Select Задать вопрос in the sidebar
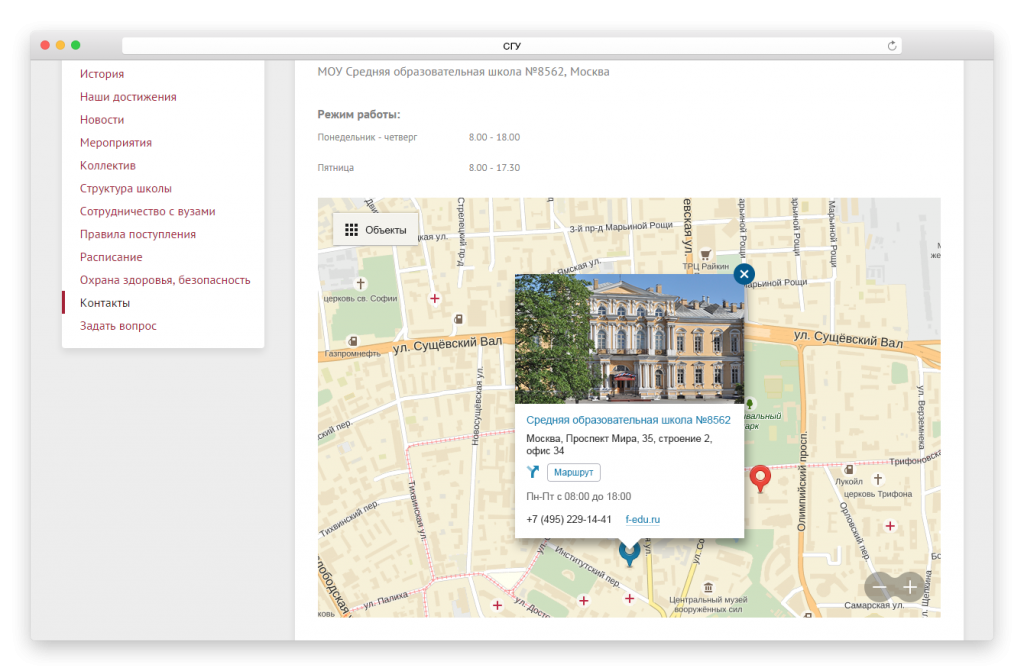The height and width of the screenshot is (671, 1024). coord(118,326)
